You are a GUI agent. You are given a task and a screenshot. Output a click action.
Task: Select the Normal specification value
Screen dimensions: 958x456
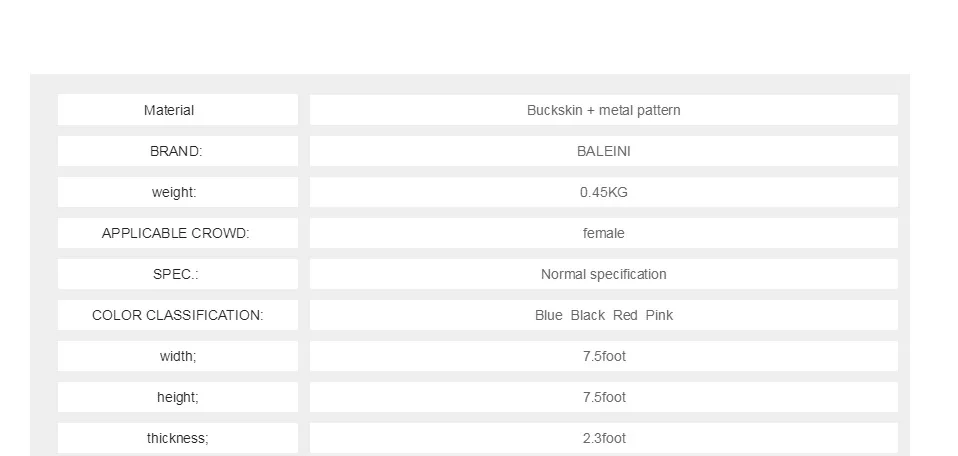pos(604,274)
